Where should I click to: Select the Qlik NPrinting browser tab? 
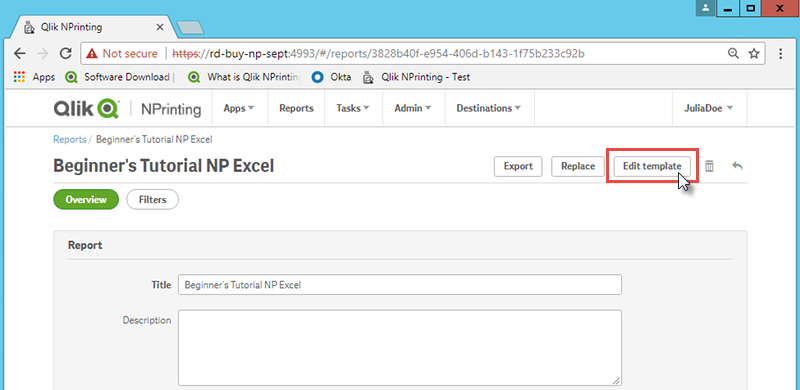tap(93, 27)
